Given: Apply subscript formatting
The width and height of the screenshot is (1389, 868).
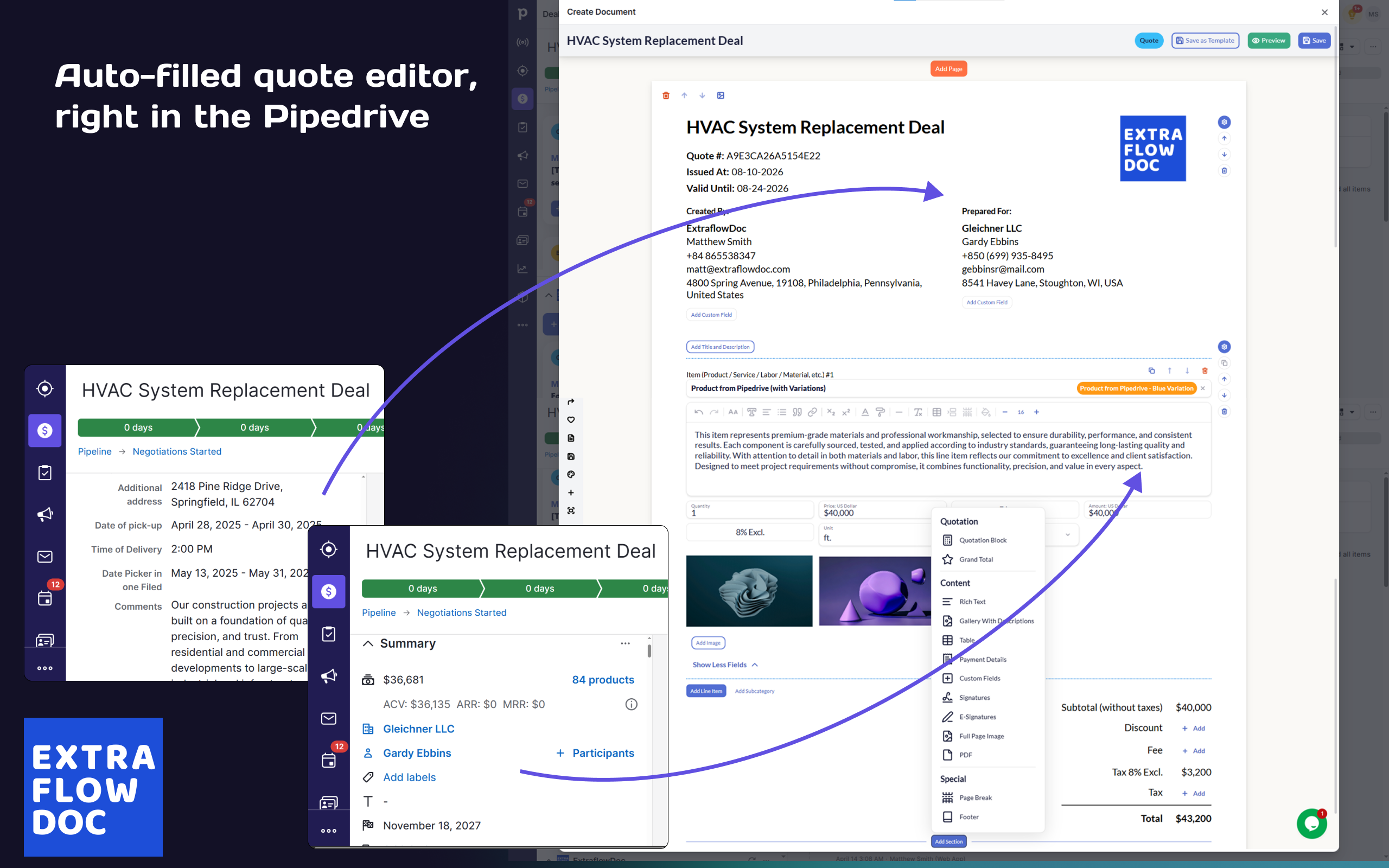Looking at the screenshot, I should pyautogui.click(x=831, y=412).
